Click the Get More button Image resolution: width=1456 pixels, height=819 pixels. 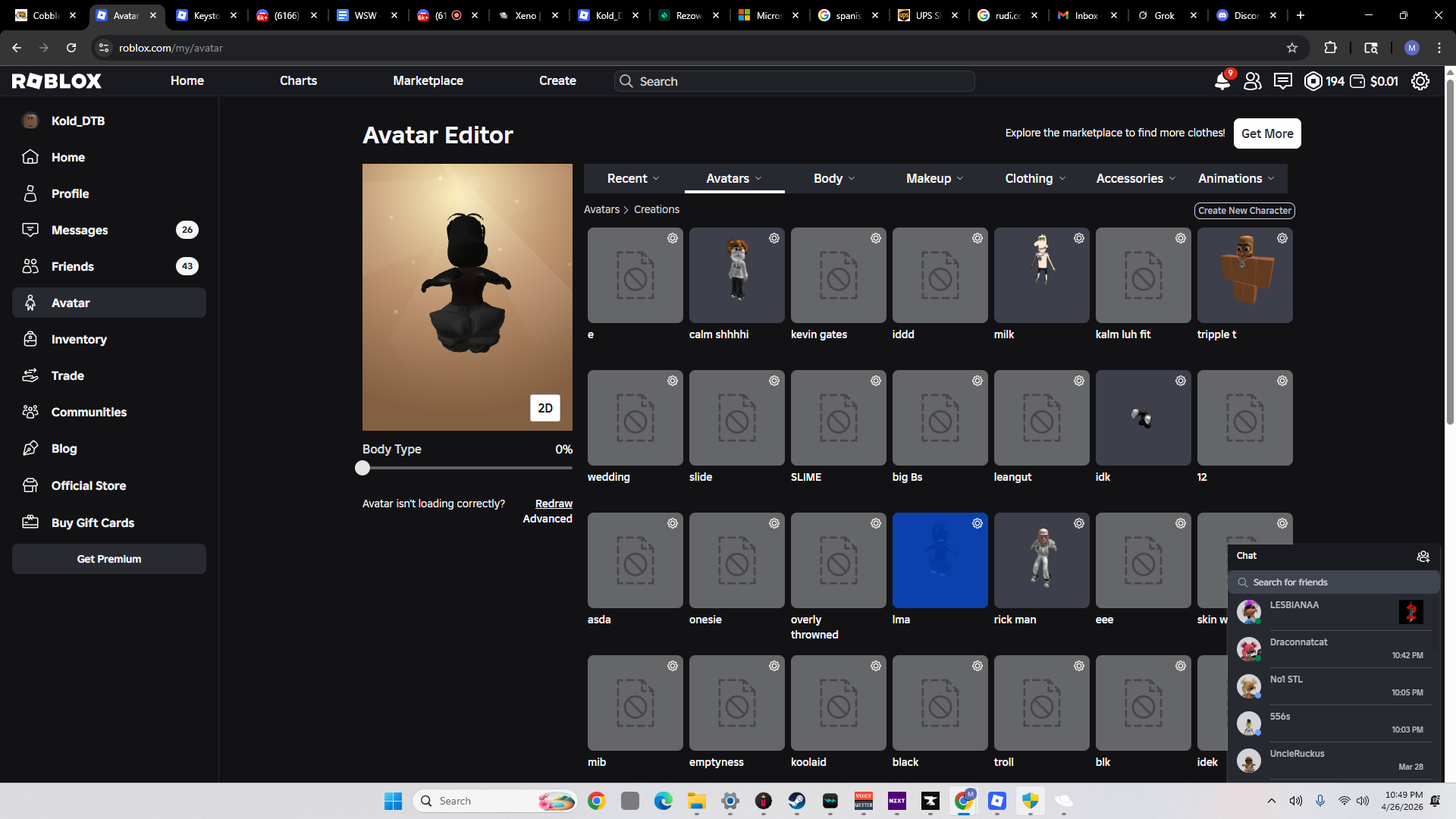pos(1267,133)
